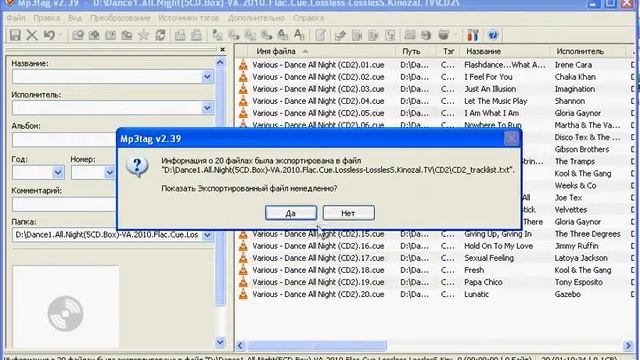
Task: Sort by Название column header
Action: (505, 51)
